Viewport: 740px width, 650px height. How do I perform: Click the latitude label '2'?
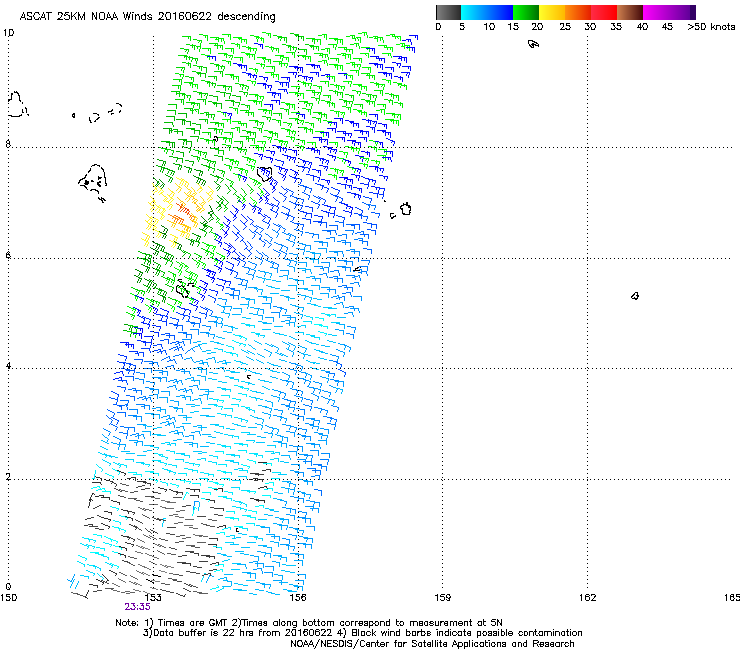tap(8, 476)
